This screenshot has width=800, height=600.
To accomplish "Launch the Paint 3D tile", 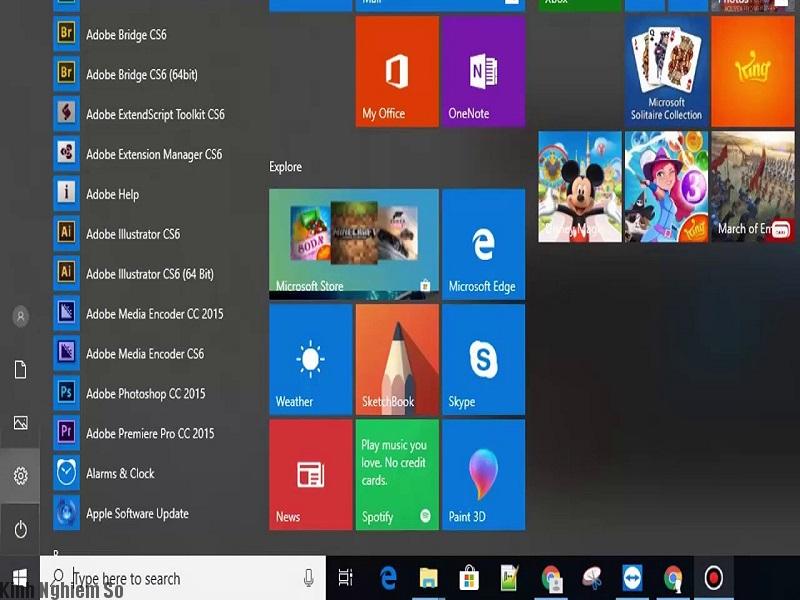I will click(x=483, y=475).
